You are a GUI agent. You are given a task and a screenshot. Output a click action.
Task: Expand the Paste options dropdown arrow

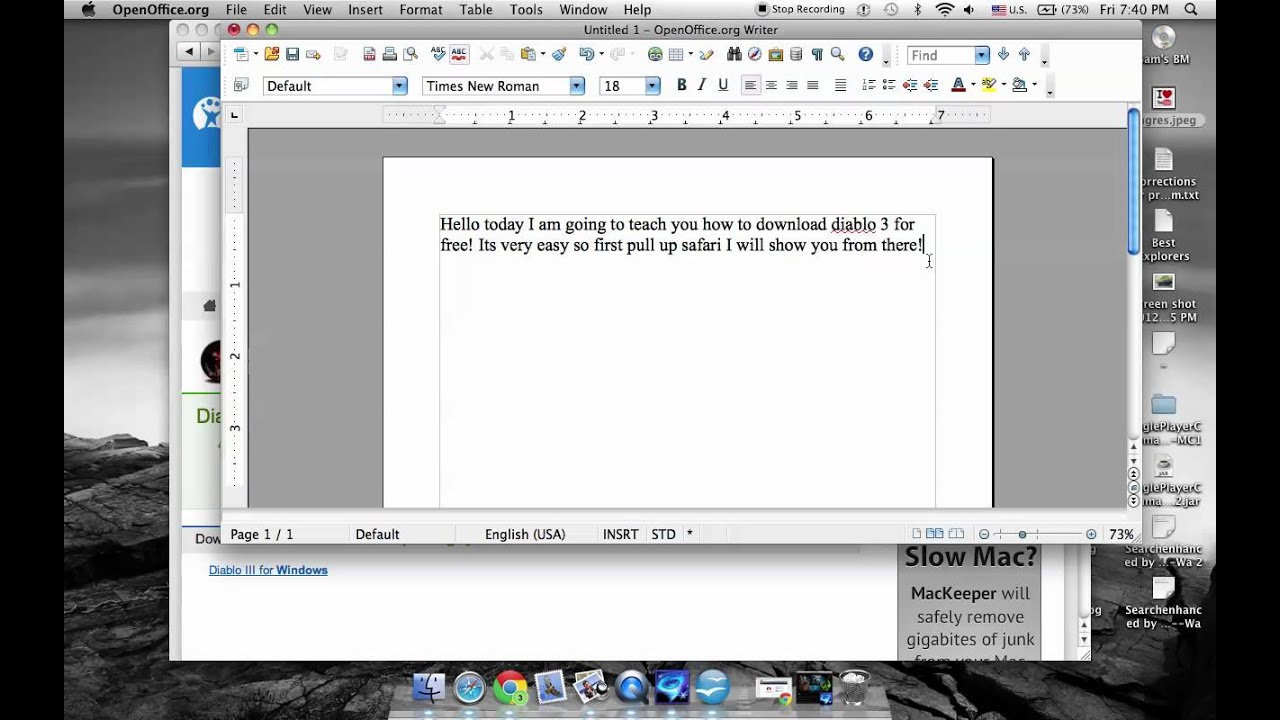[543, 54]
